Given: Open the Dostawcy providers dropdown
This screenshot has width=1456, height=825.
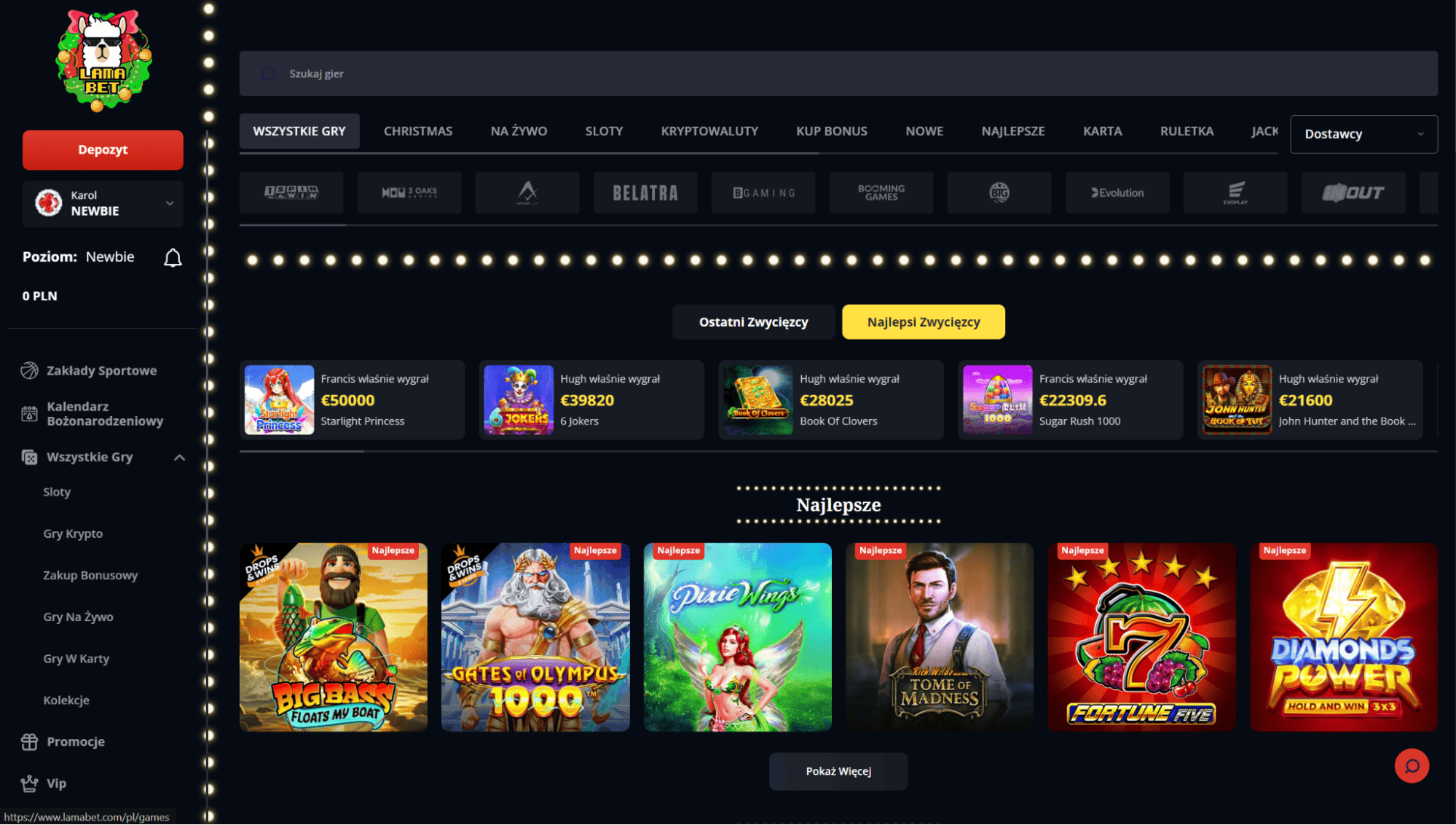Looking at the screenshot, I should pos(1363,134).
